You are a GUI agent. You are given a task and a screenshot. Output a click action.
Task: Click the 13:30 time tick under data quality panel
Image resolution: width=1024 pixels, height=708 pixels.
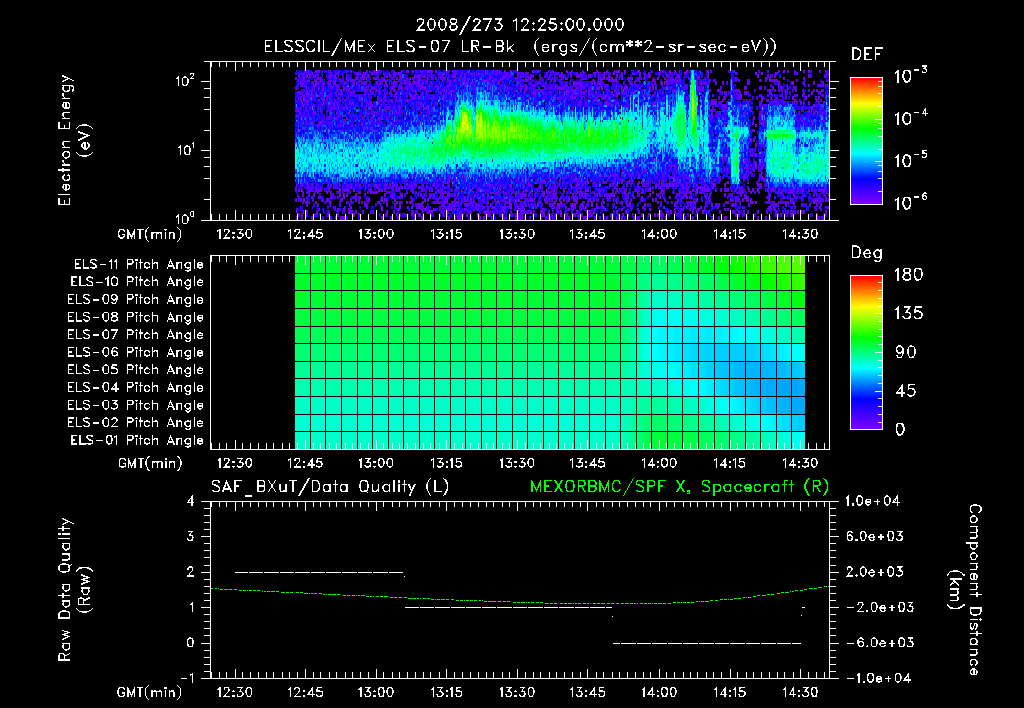coord(517,692)
